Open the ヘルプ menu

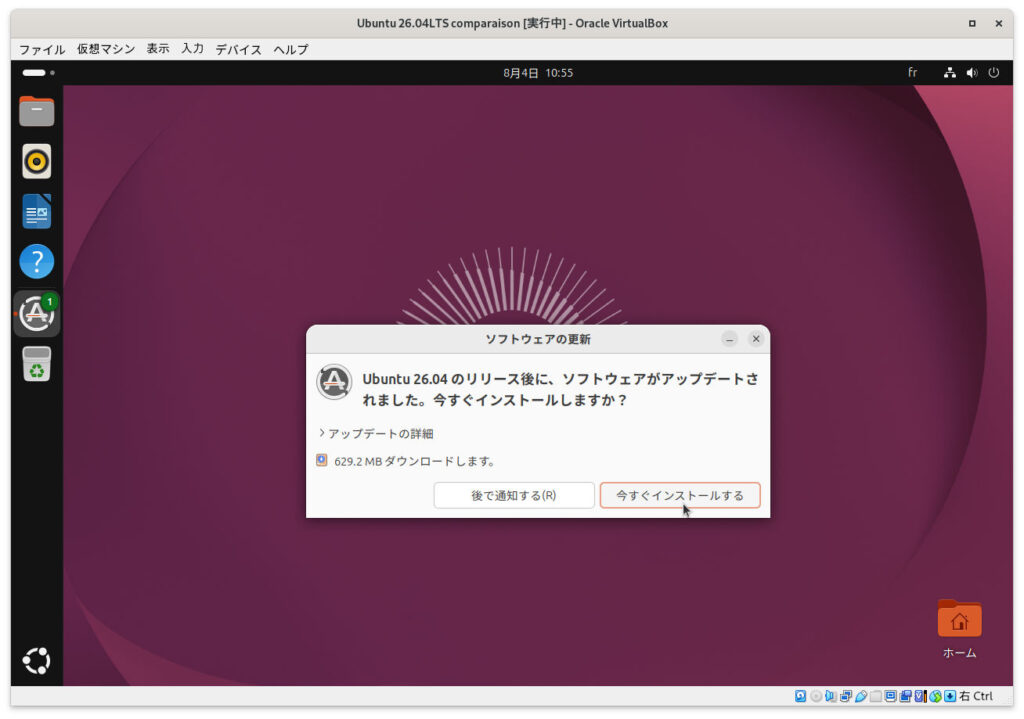(x=291, y=49)
